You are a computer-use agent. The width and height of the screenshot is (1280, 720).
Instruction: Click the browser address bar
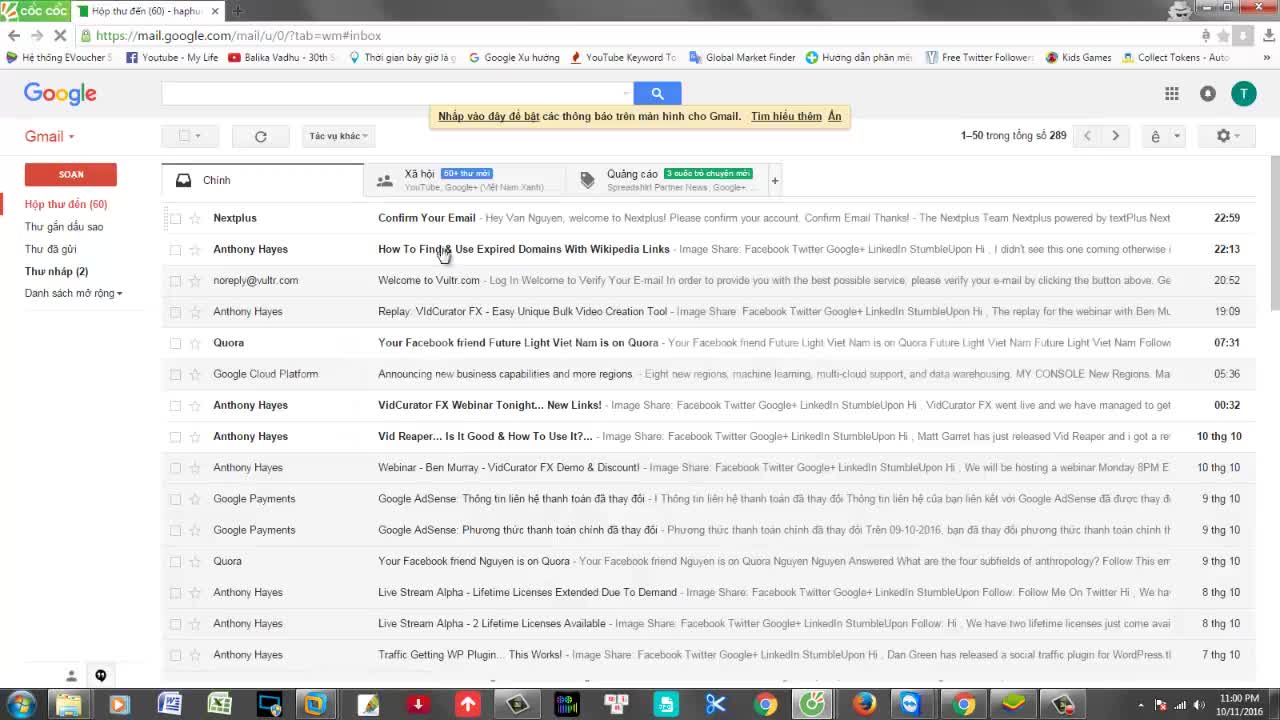click(x=640, y=35)
